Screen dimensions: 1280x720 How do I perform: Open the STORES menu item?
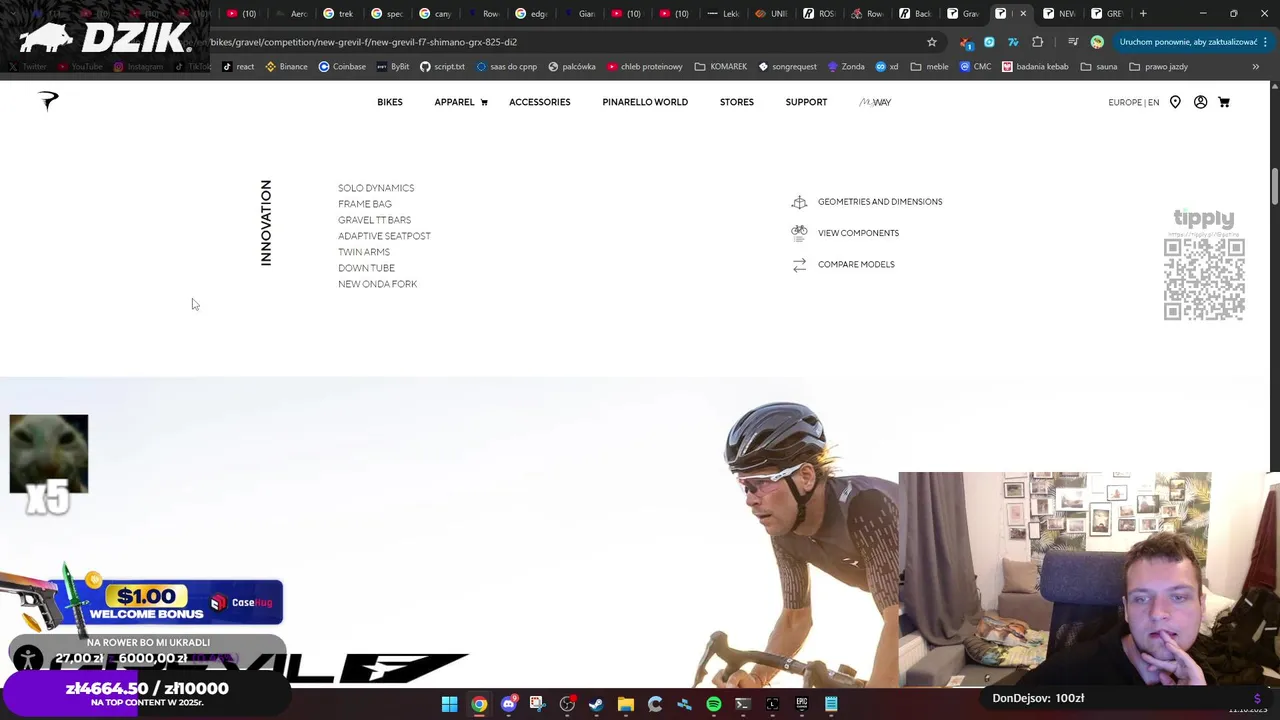(x=737, y=102)
